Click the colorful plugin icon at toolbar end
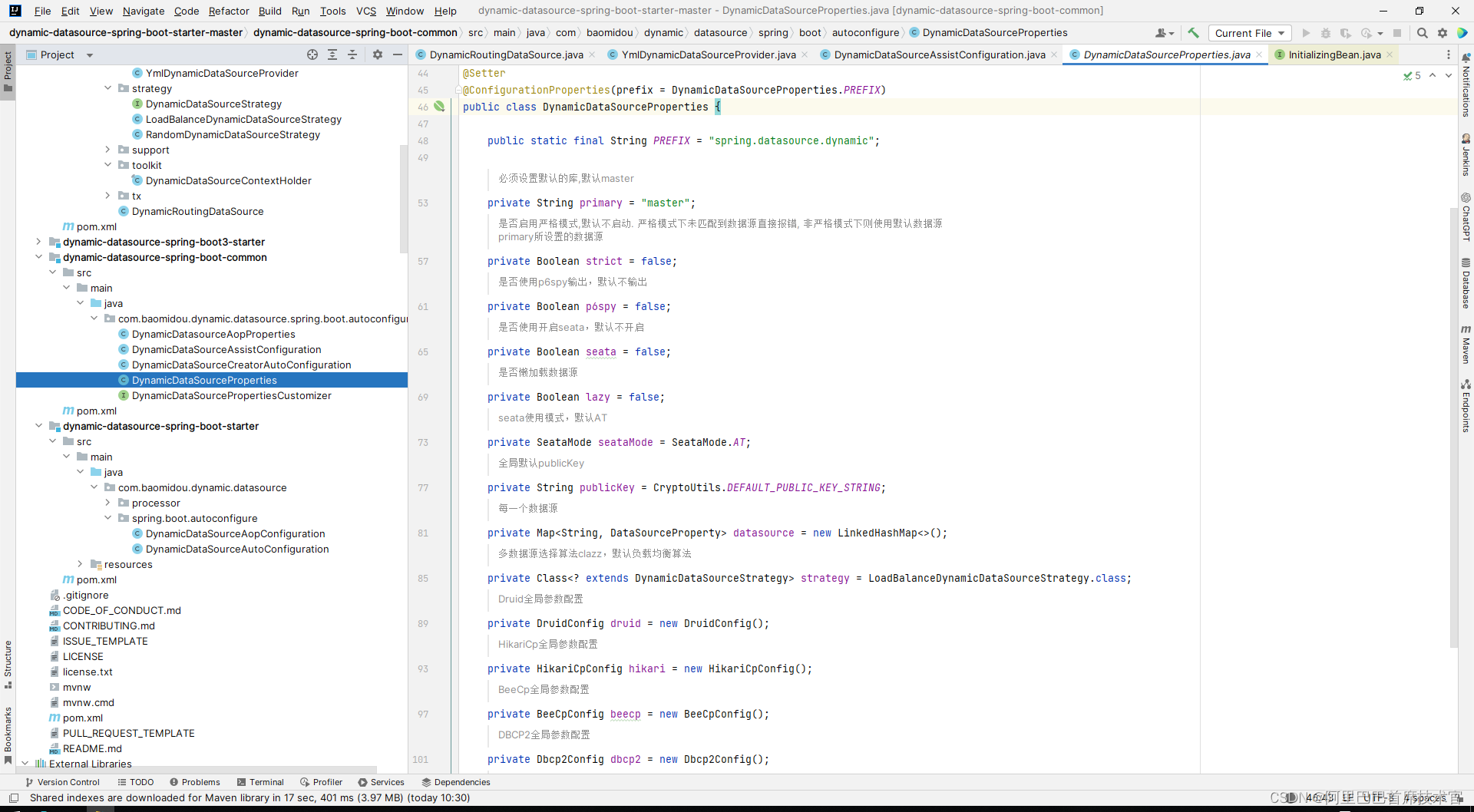The height and width of the screenshot is (812, 1474). tap(1462, 33)
